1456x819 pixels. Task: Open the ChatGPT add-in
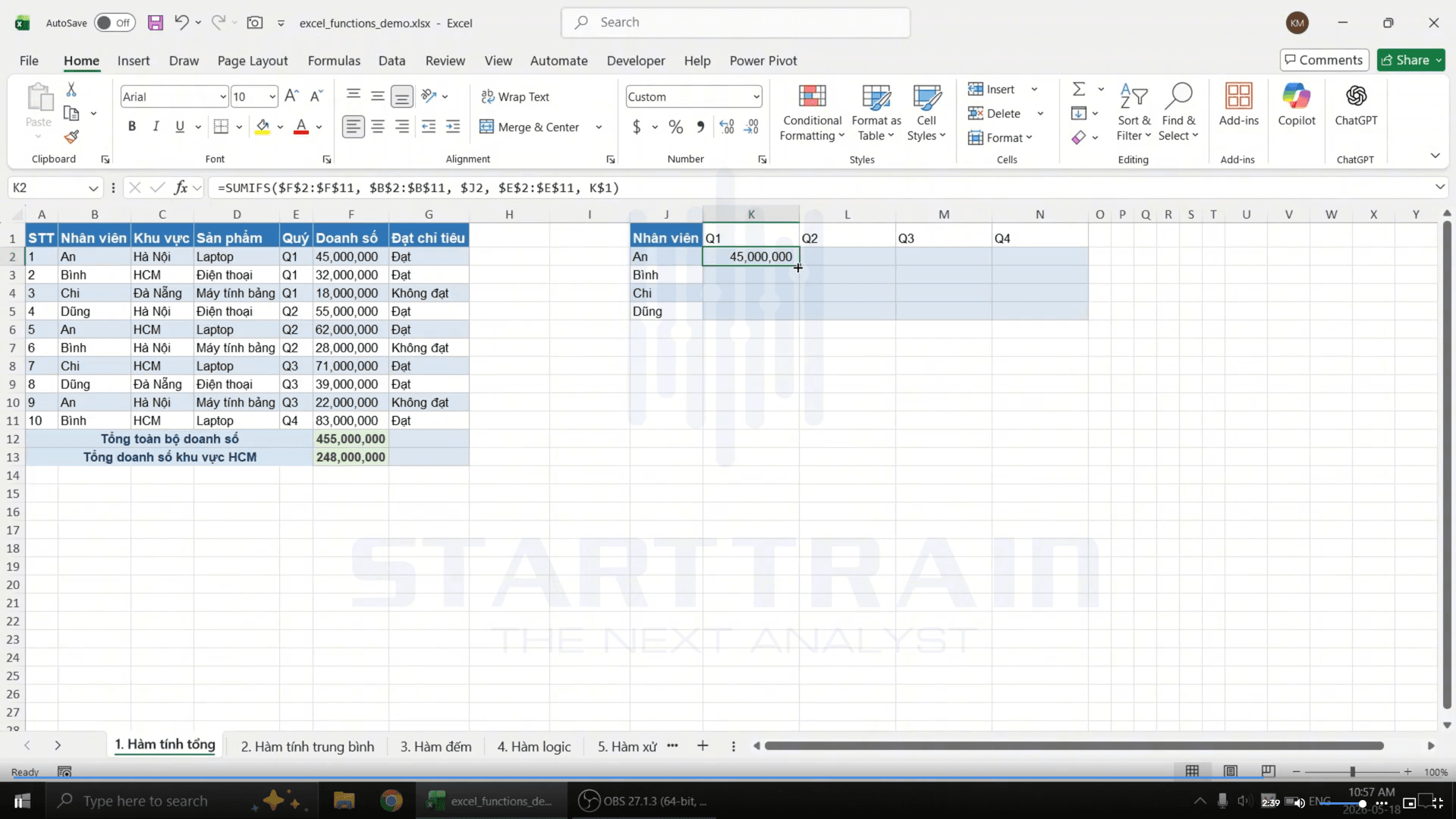[x=1356, y=105]
